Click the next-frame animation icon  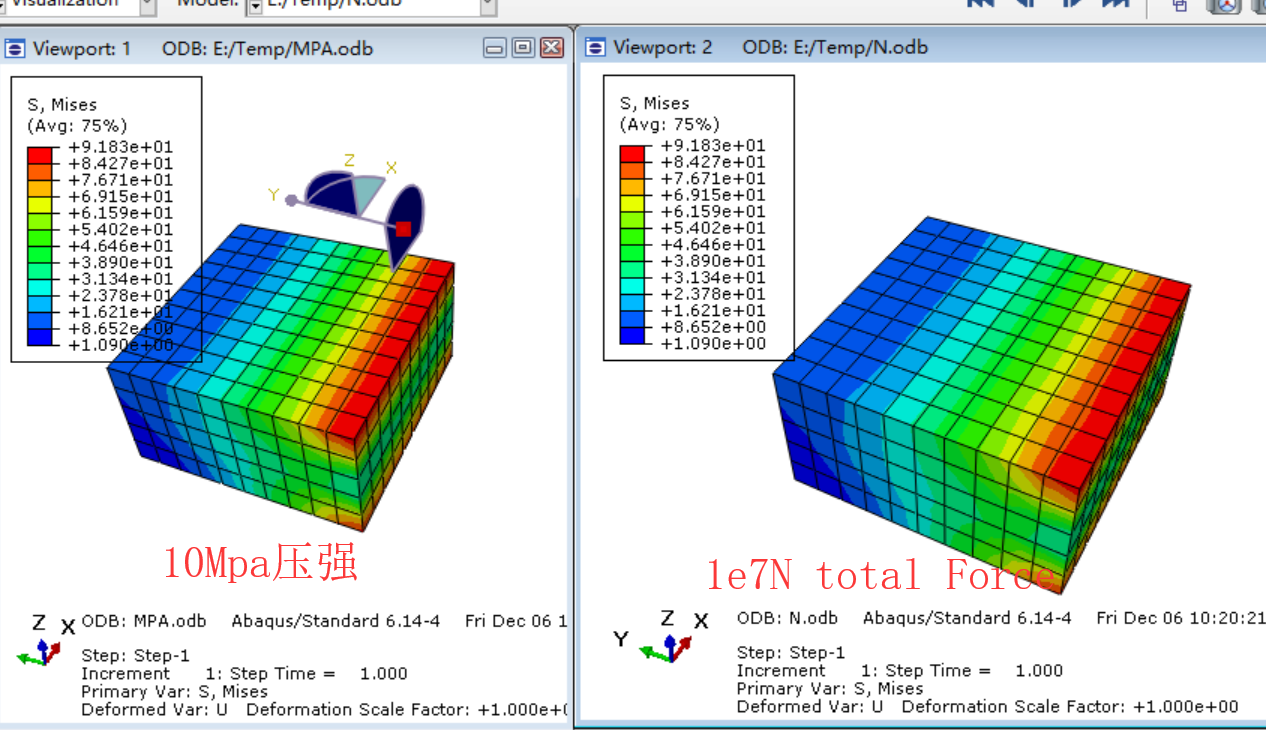(x=1070, y=5)
